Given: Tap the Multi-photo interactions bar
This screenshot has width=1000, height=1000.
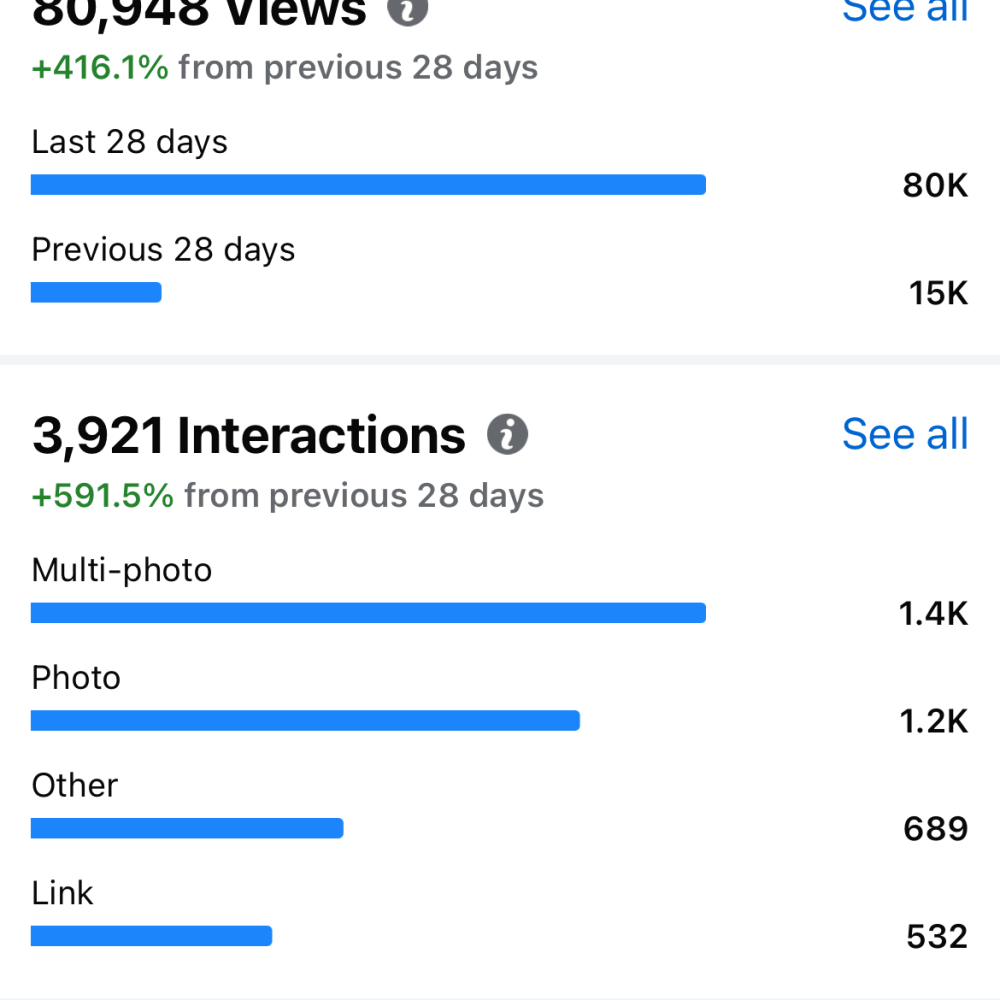Looking at the screenshot, I should (x=368, y=612).
